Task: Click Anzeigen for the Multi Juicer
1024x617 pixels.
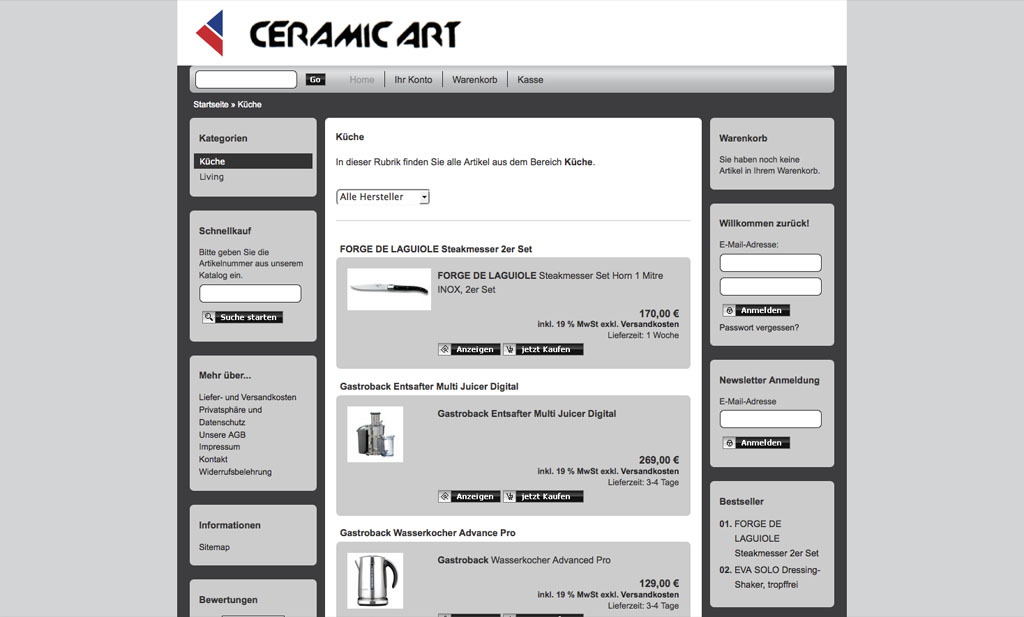Action: pyautogui.click(x=469, y=496)
